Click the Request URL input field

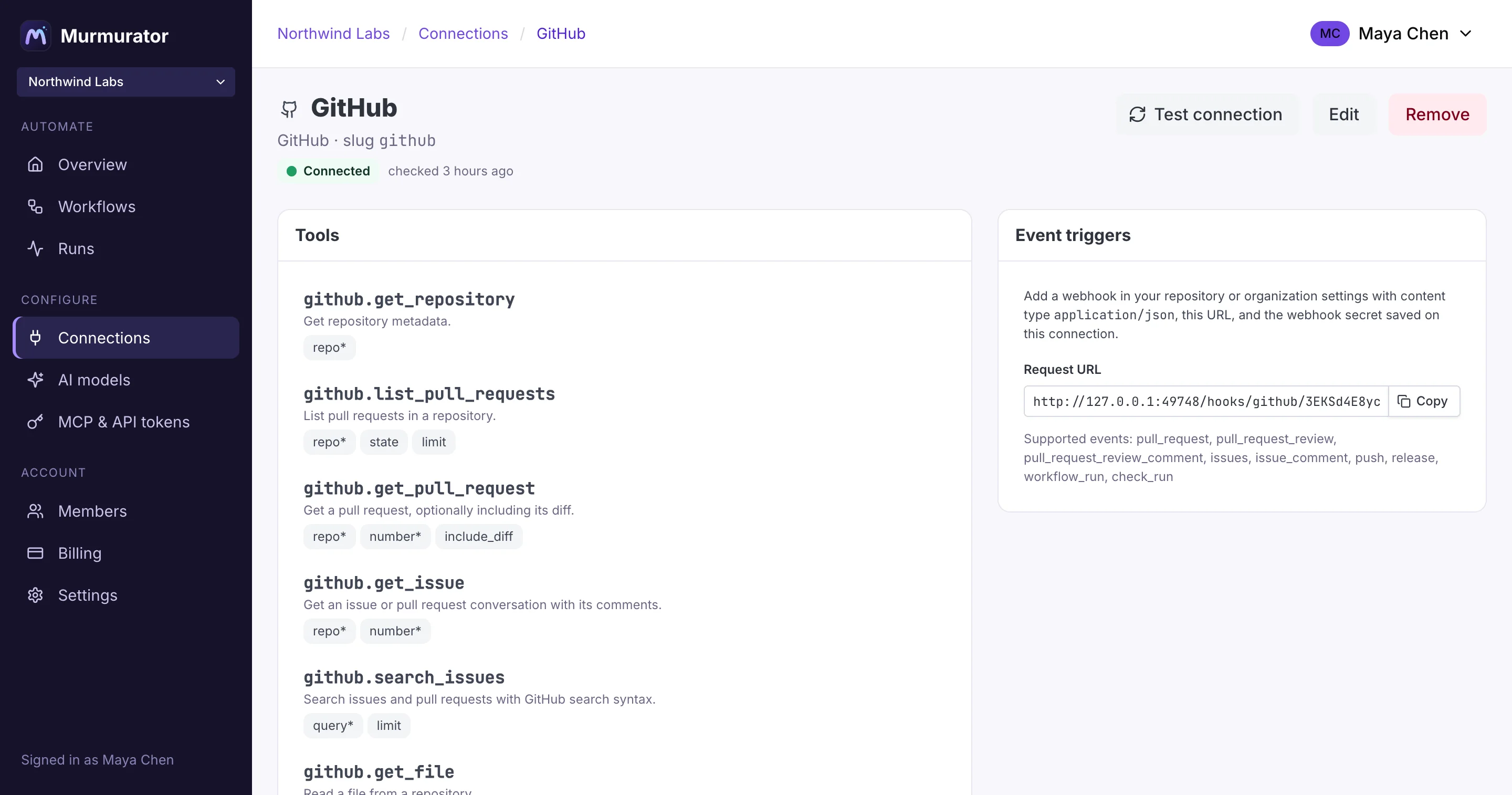pyautogui.click(x=1206, y=401)
